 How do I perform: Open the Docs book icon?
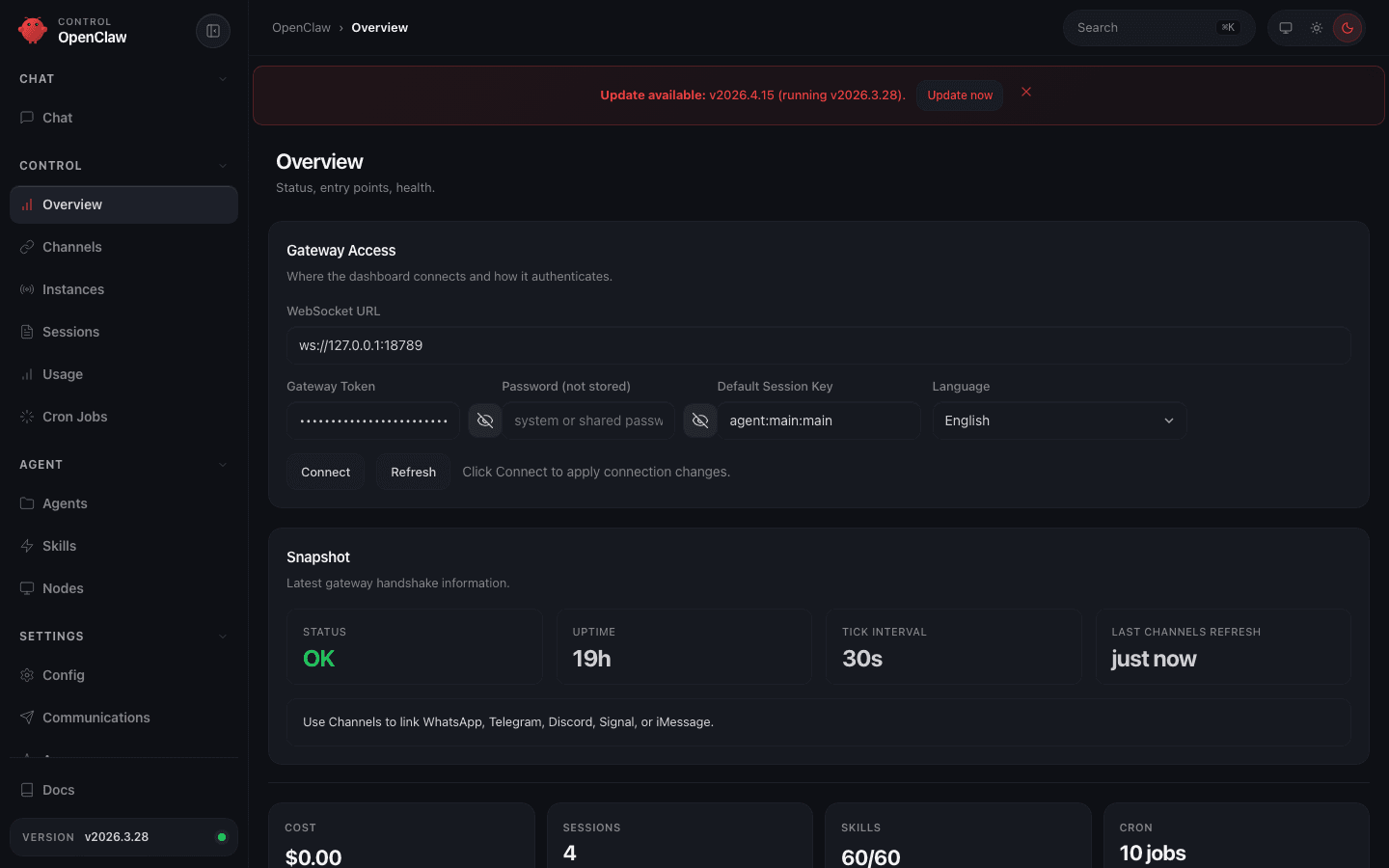(x=27, y=790)
